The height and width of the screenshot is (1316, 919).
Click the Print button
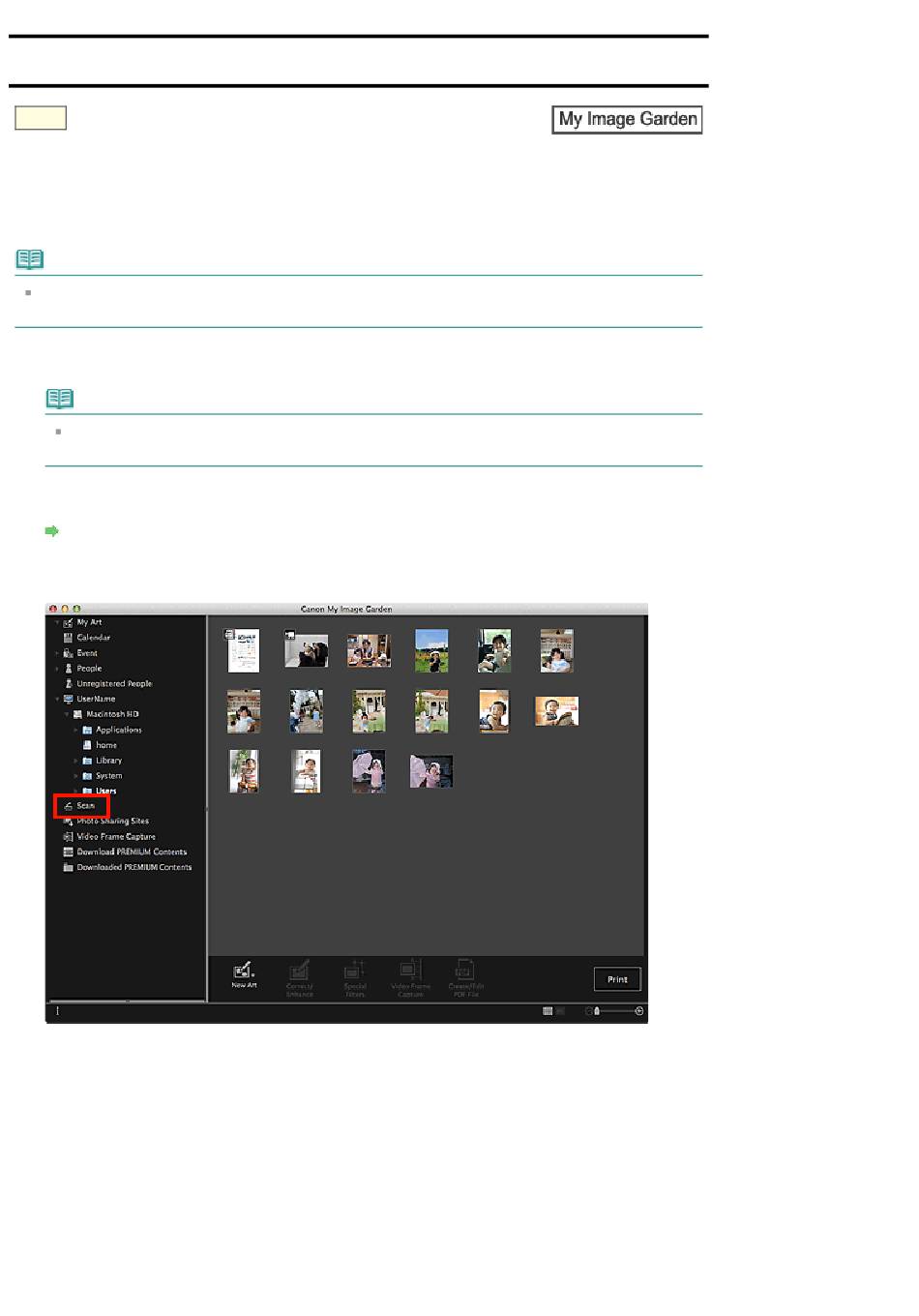tap(617, 979)
